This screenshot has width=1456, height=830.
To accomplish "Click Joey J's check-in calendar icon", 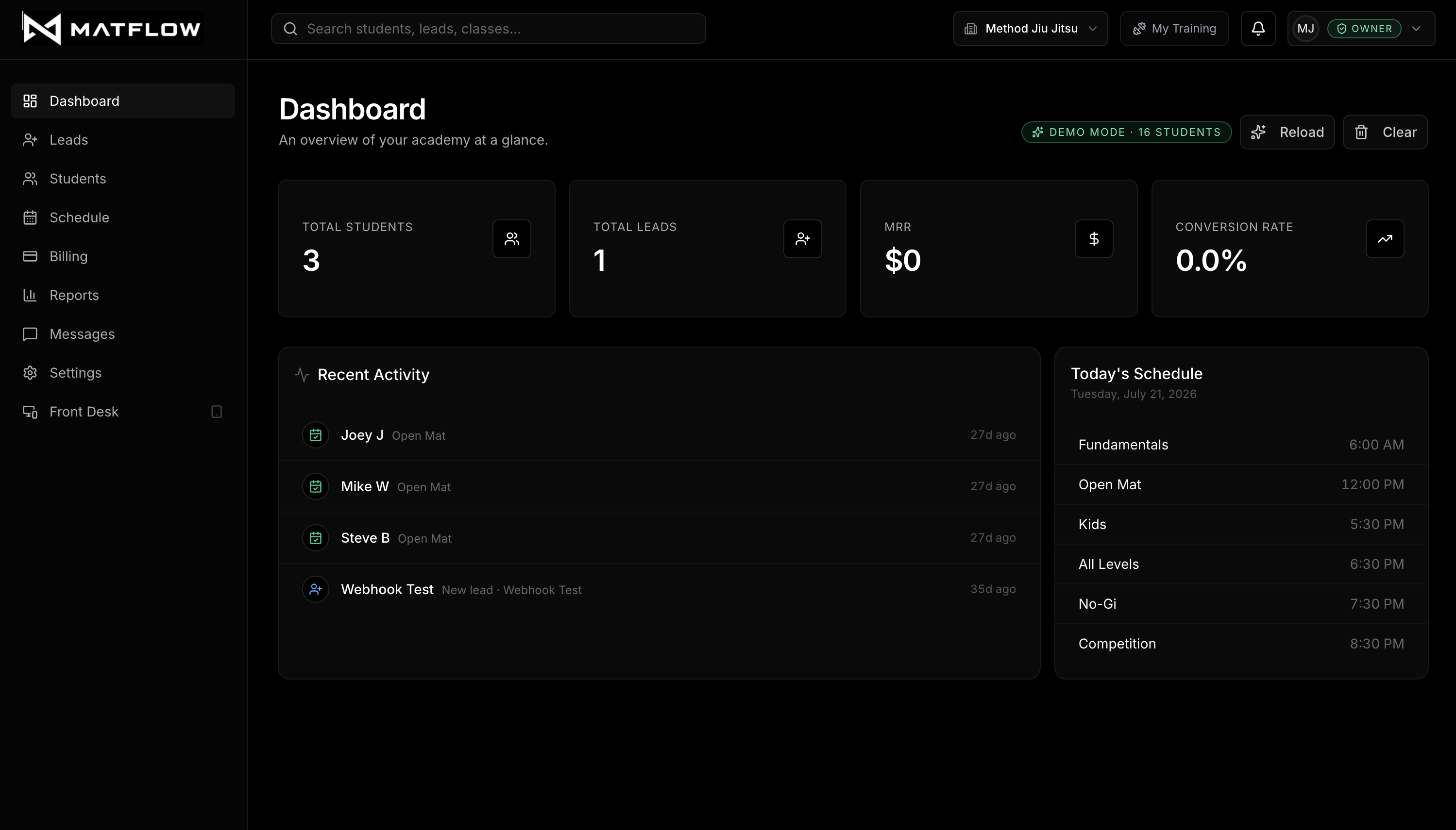I will [x=315, y=435].
